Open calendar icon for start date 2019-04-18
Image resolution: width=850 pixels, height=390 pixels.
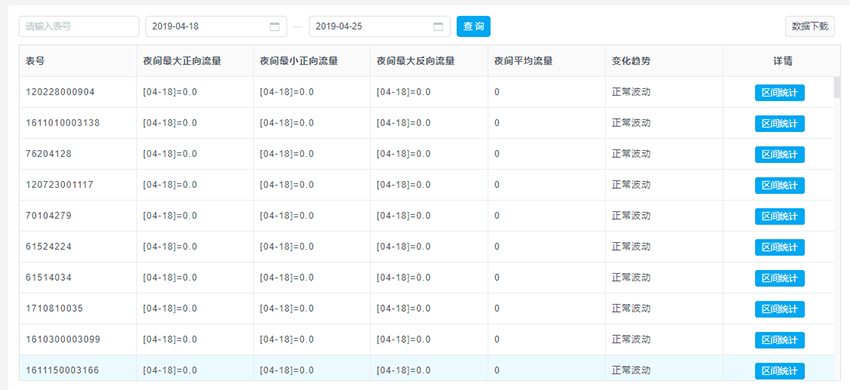274,27
